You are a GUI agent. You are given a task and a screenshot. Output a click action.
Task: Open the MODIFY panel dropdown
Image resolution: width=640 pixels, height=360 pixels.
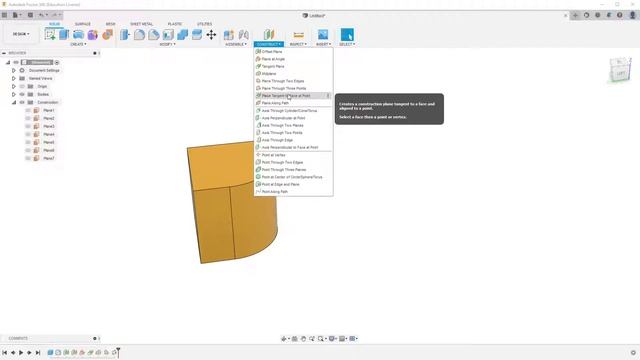pyautogui.click(x=167, y=44)
